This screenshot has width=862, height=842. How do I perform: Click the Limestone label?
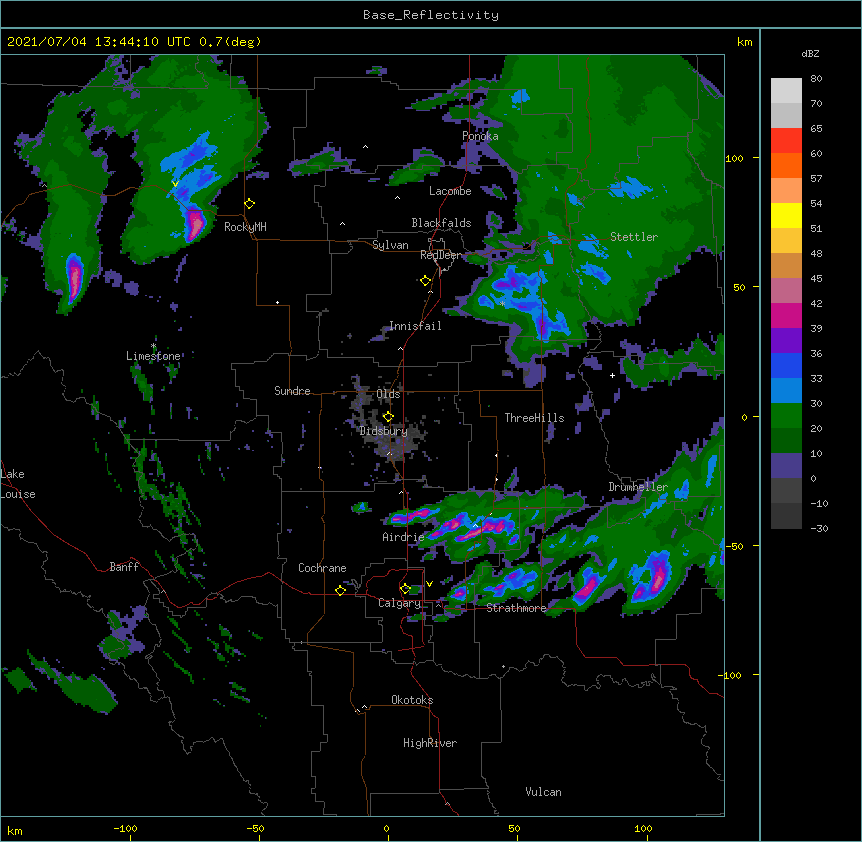153,356
